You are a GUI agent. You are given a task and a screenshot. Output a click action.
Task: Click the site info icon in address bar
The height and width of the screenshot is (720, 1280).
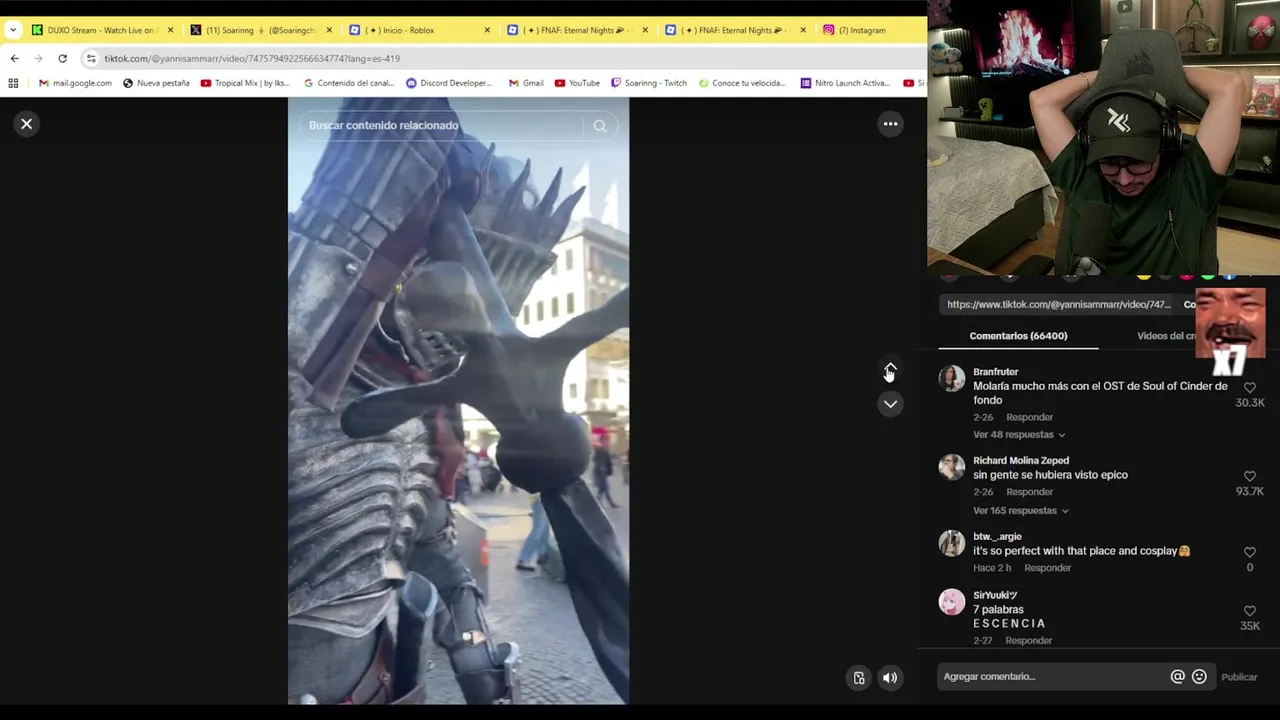[91, 59]
